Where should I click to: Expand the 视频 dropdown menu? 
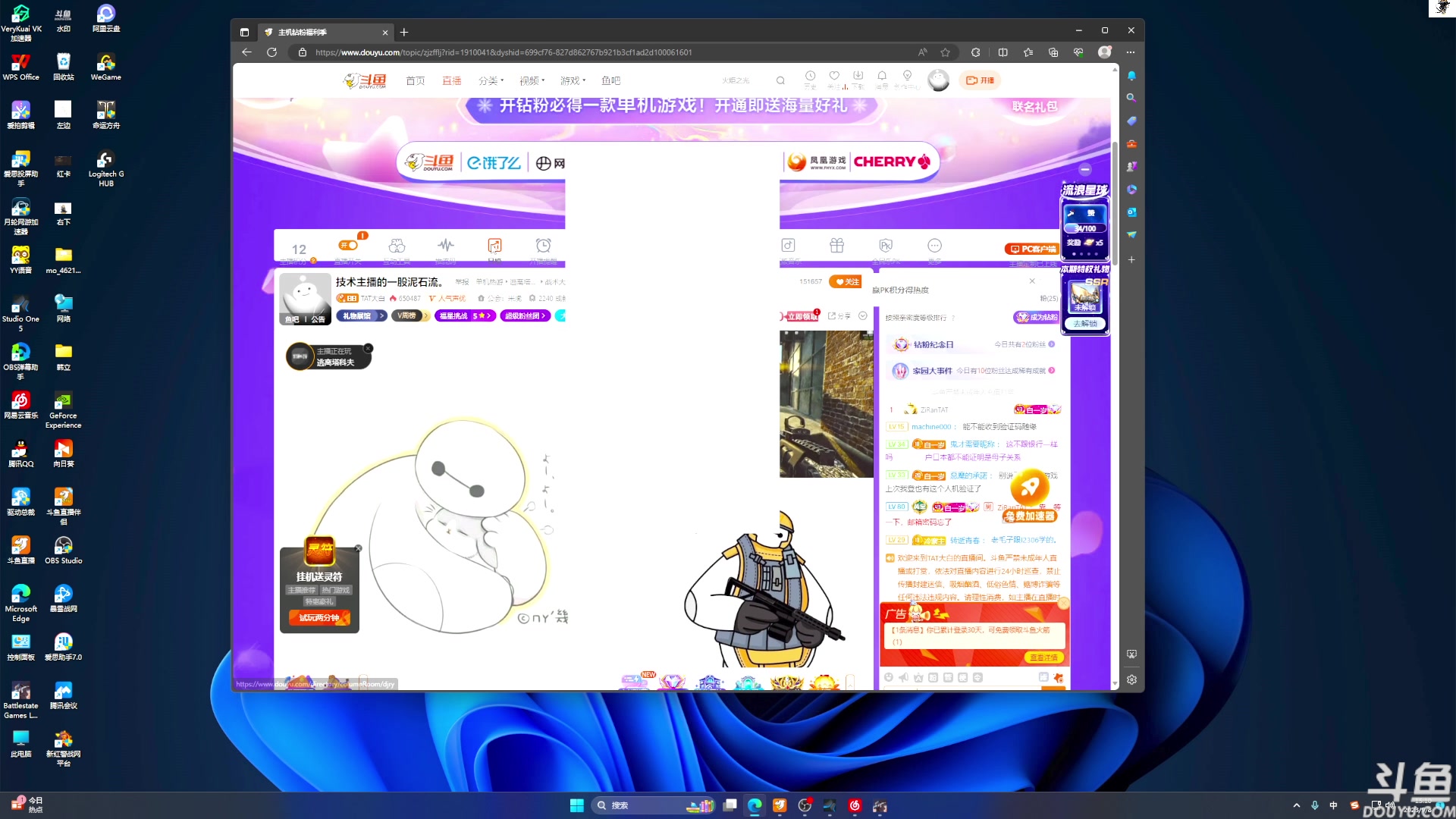click(532, 80)
